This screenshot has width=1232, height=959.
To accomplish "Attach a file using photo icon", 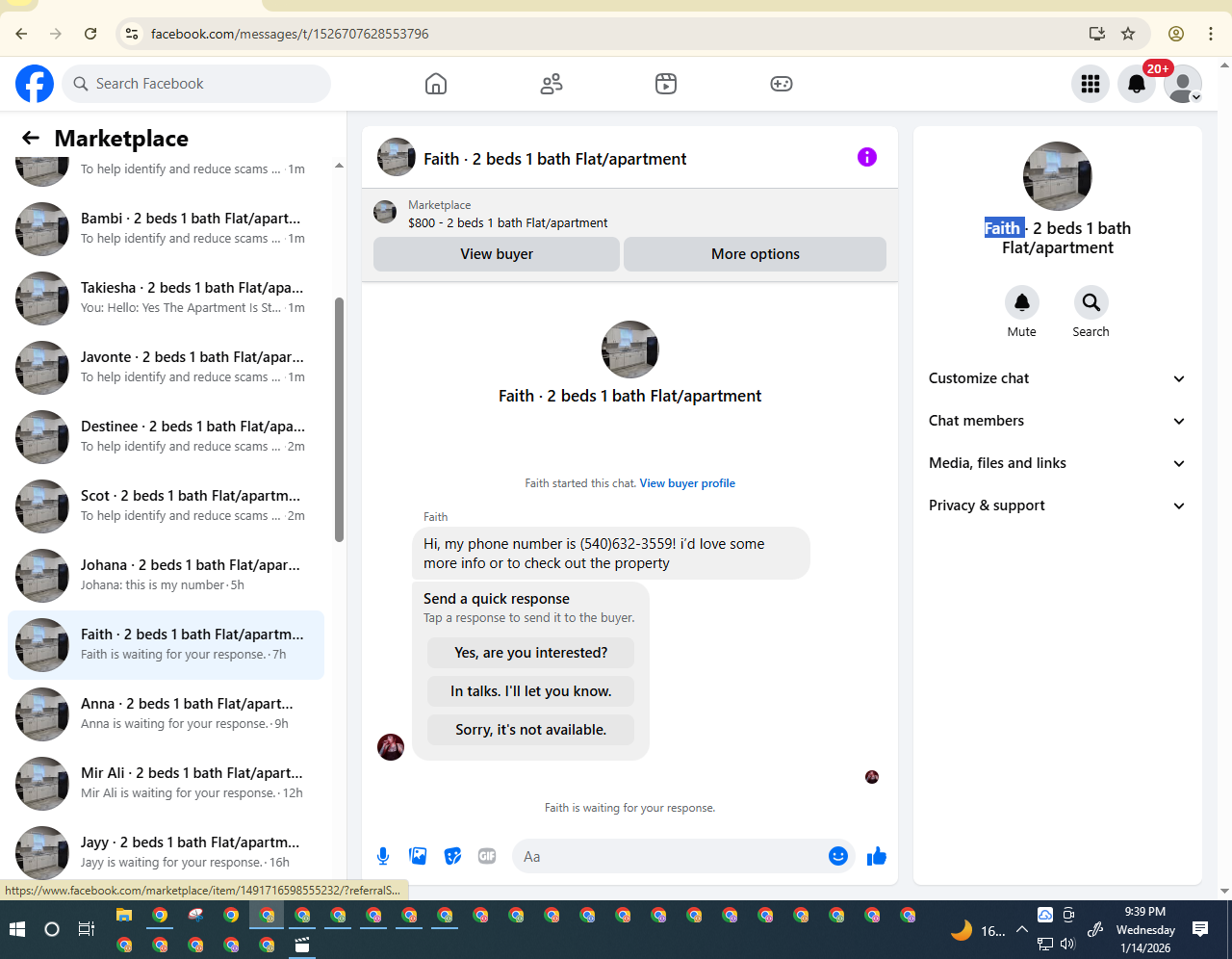I will 418,856.
